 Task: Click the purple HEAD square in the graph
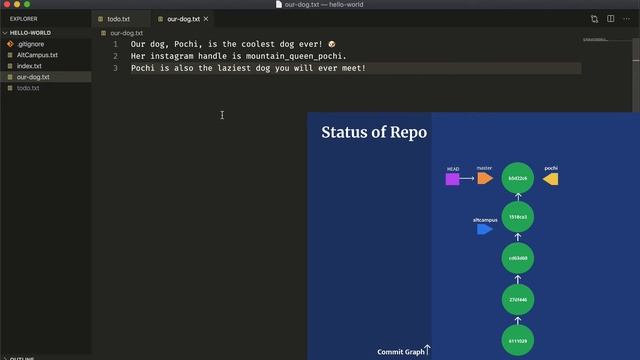[452, 179]
